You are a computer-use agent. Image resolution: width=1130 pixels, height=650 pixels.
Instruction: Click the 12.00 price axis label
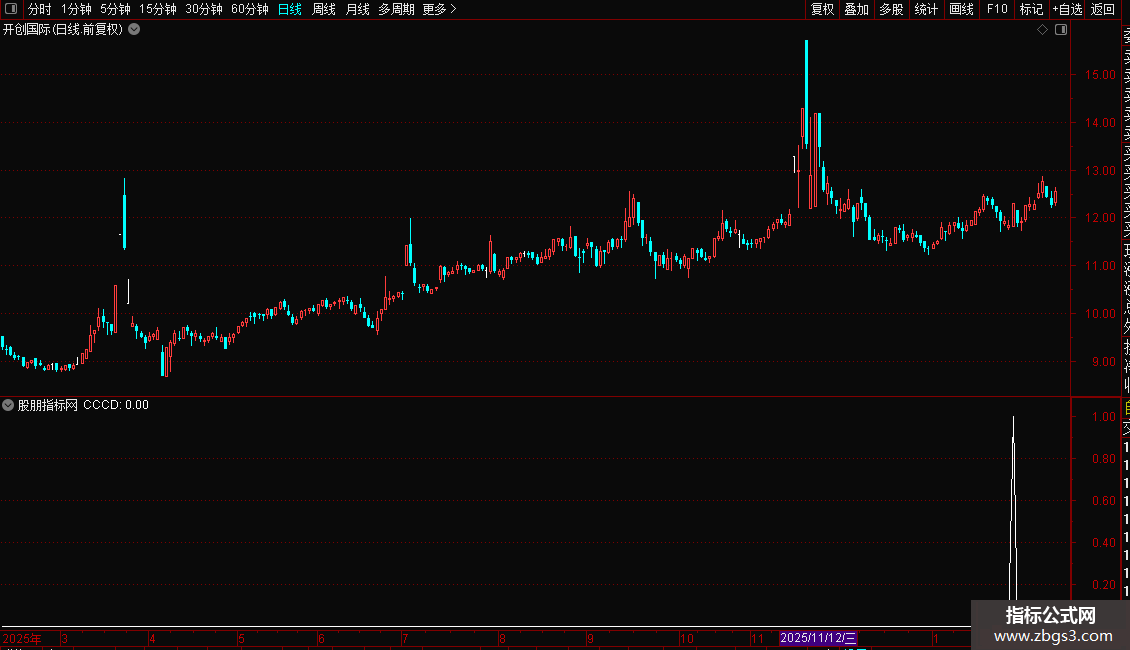(1100, 218)
